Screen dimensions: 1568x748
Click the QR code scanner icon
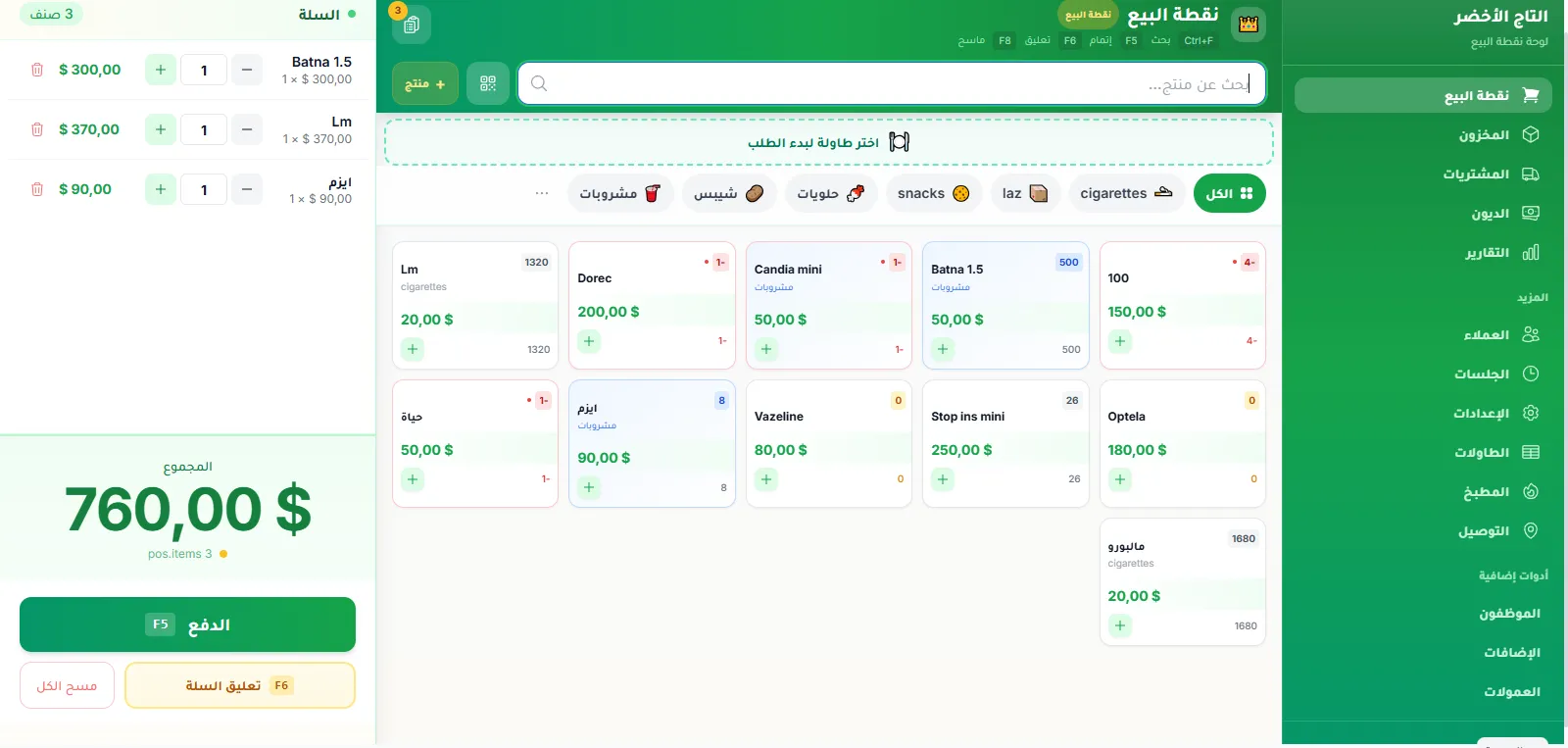tap(488, 83)
